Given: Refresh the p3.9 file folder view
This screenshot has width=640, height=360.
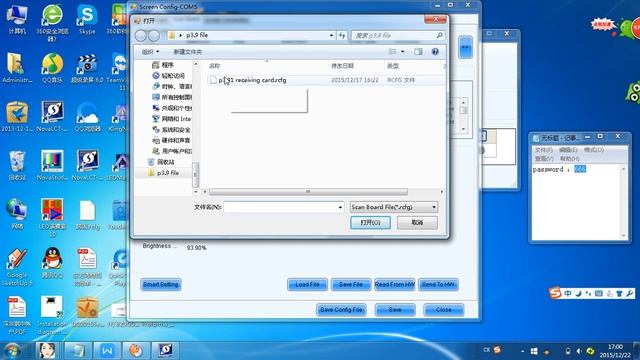Looking at the screenshot, I should tap(342, 36).
